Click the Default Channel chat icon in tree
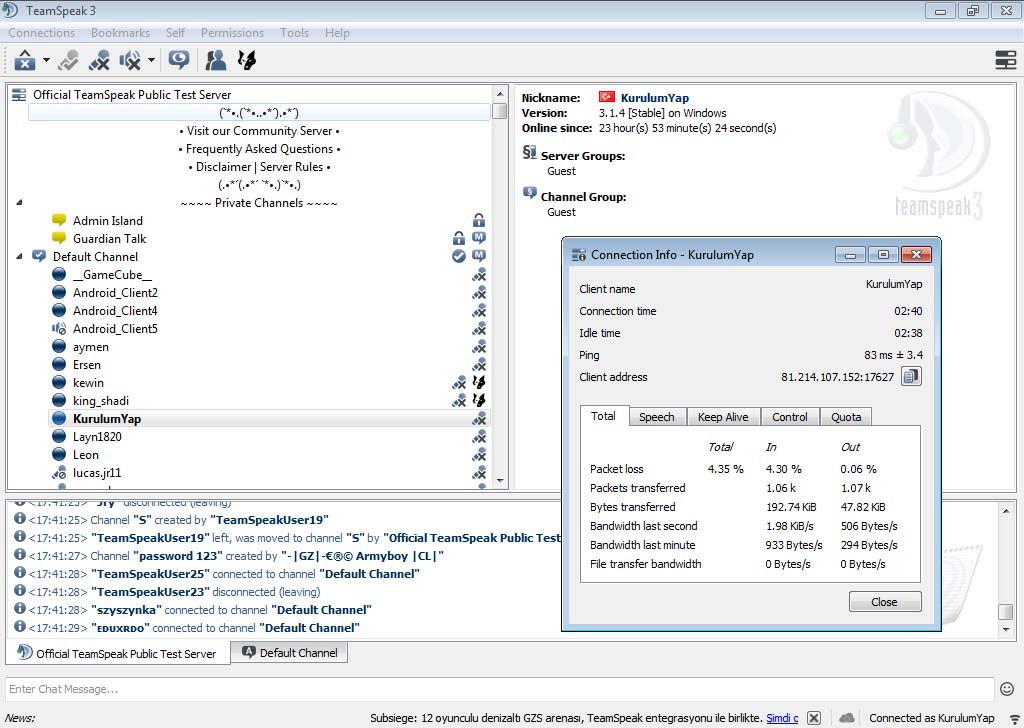This screenshot has width=1024, height=728. click(39, 256)
